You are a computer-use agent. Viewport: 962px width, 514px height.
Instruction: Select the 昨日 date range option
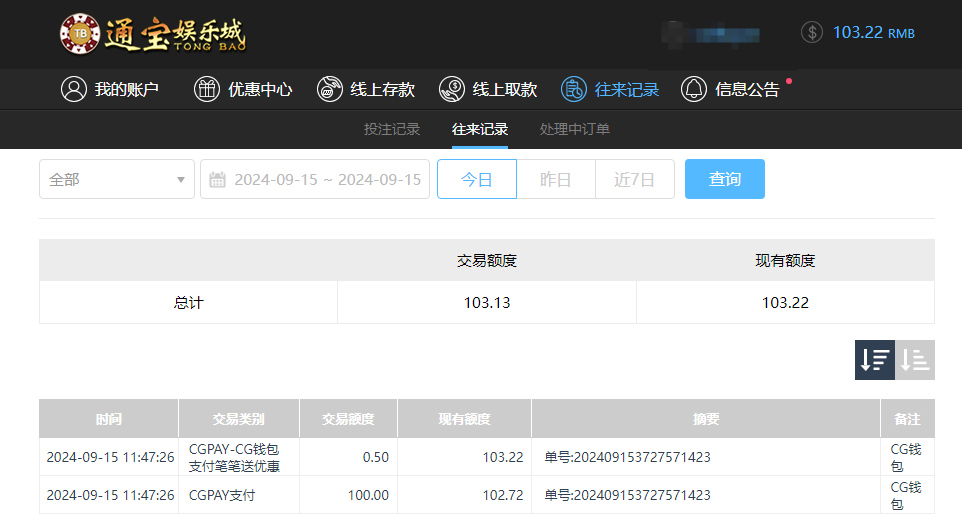pyautogui.click(x=556, y=180)
